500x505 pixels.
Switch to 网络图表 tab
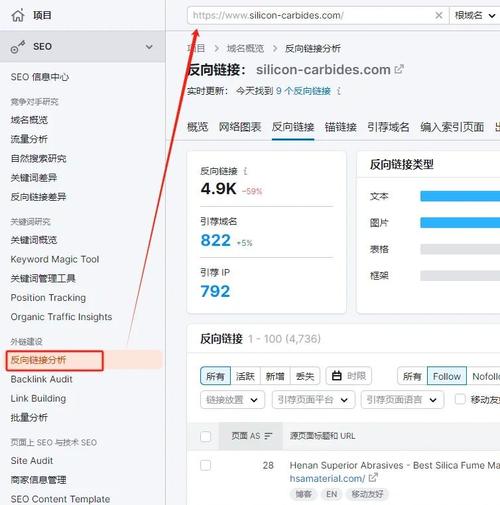tap(240, 127)
